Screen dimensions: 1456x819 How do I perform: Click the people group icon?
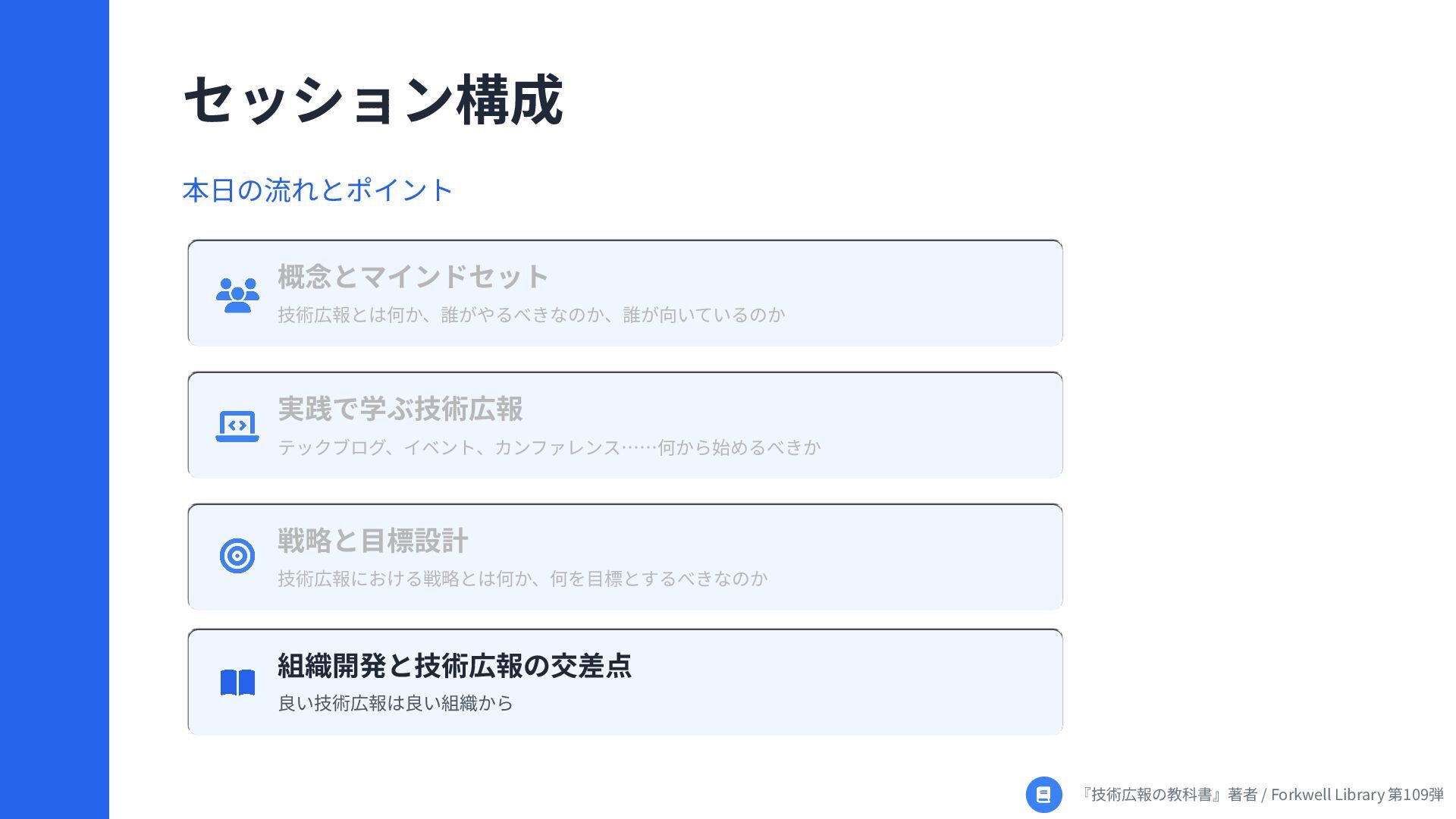pyautogui.click(x=237, y=295)
